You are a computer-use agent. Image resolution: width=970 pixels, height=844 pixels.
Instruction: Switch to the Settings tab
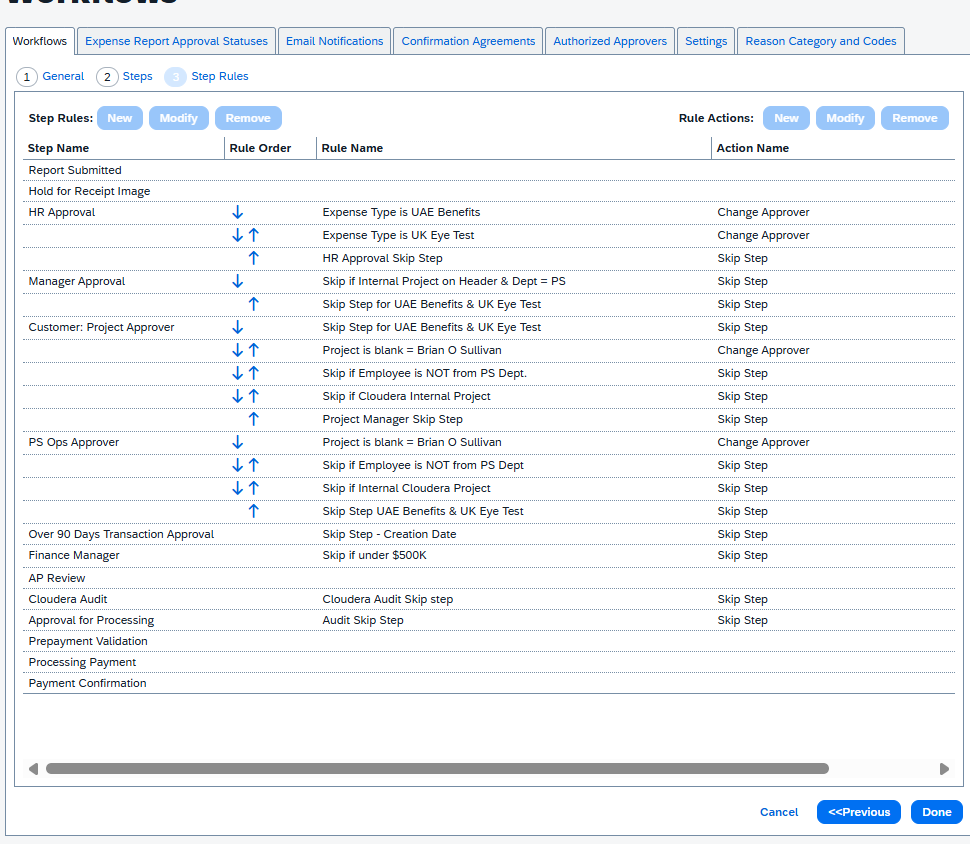[706, 41]
